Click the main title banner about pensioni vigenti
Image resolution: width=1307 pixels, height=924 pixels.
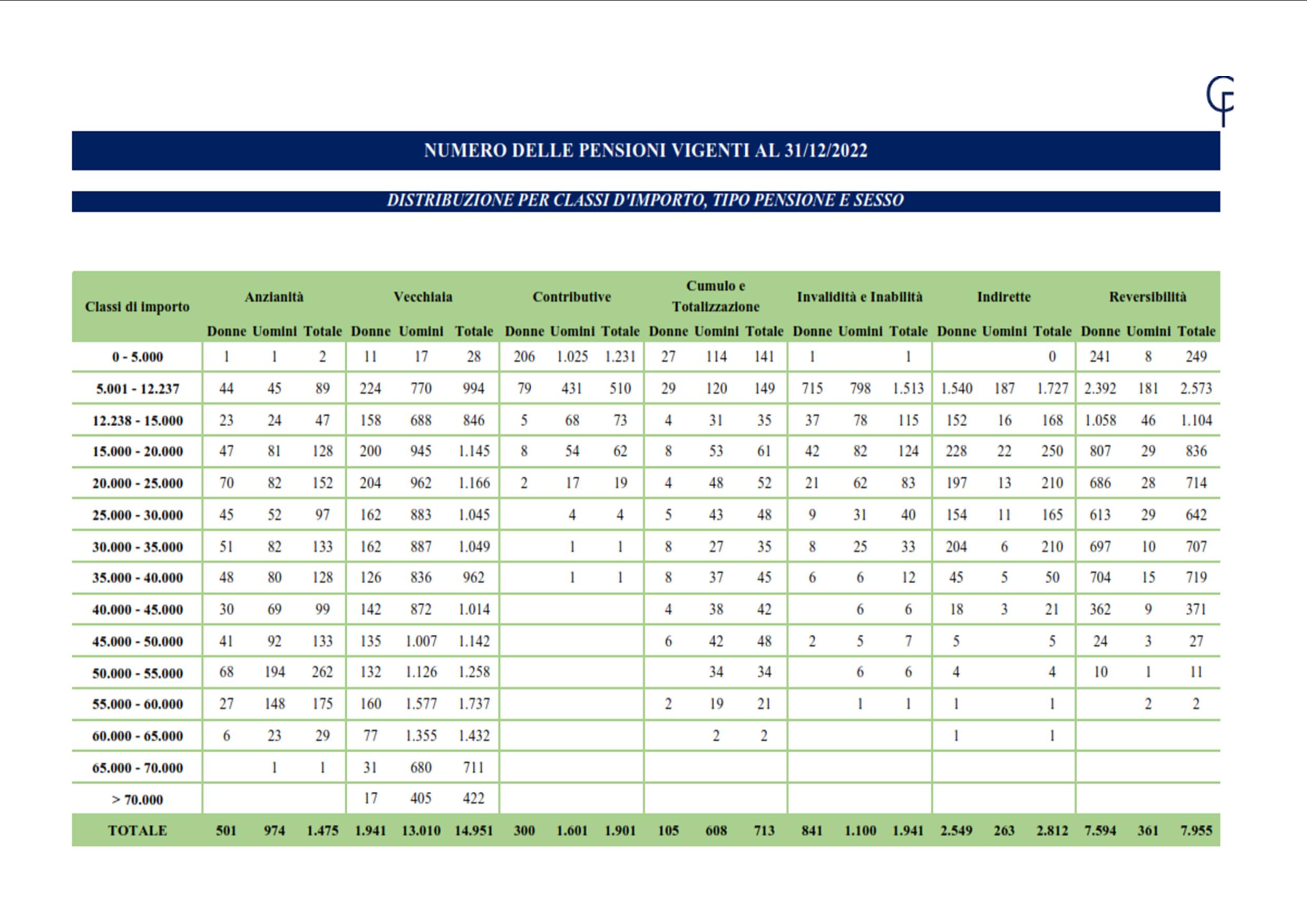click(646, 151)
